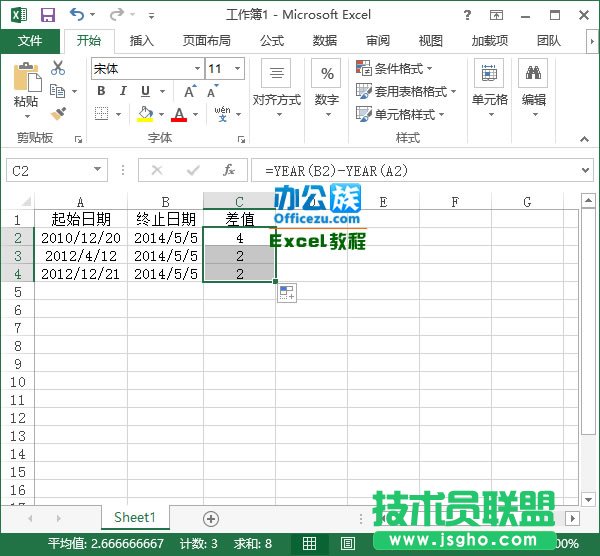Switch to Normal view in status bar
Viewport: 600px width, 556px height.
tap(309, 543)
